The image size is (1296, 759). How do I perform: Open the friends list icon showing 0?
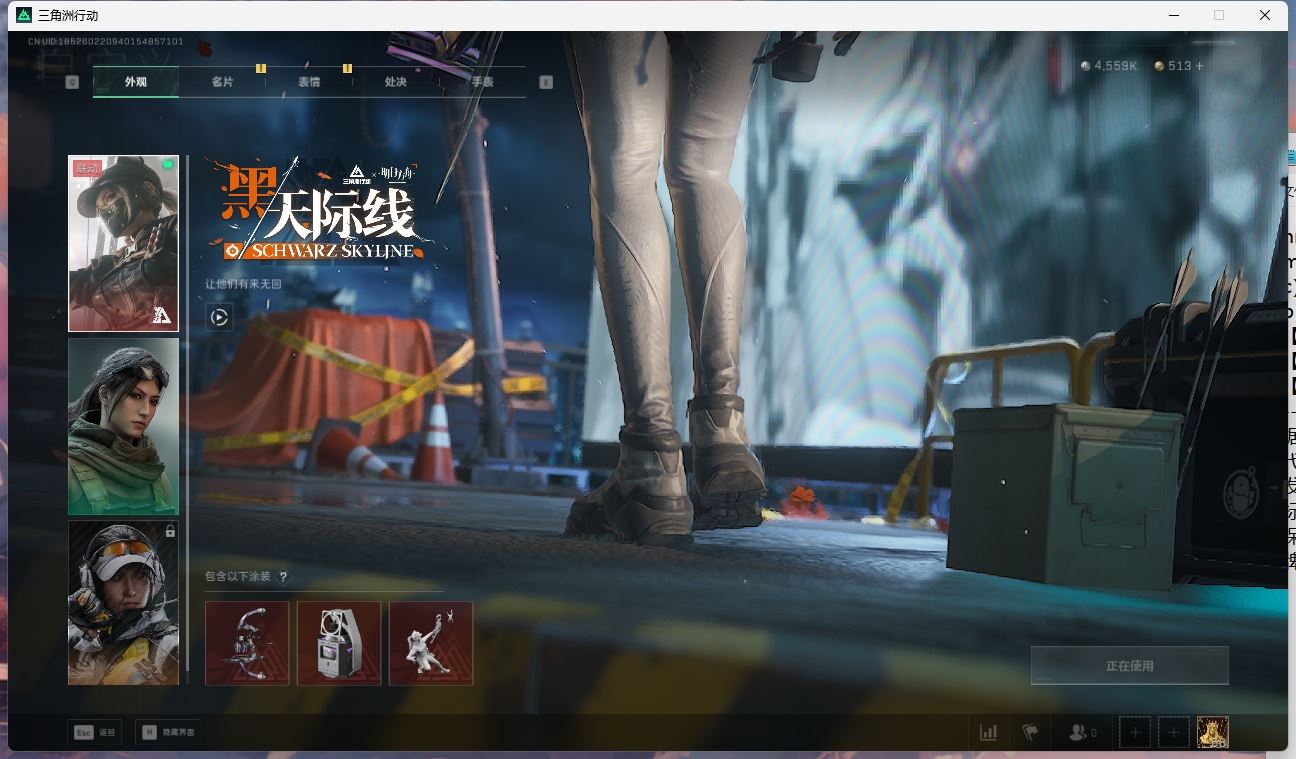[1078, 732]
